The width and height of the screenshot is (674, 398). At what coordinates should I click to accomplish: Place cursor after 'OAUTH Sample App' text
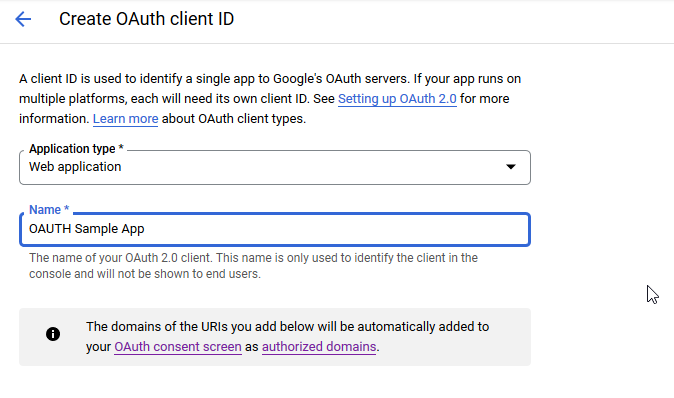(x=145, y=229)
